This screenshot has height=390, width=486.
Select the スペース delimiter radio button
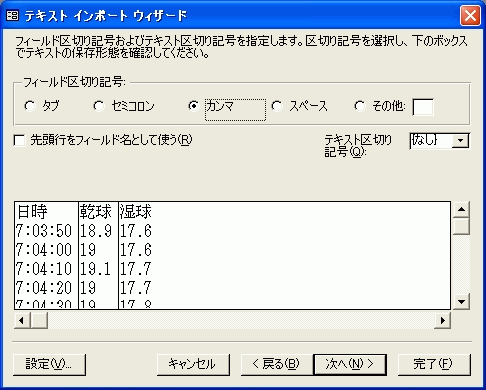click(277, 106)
